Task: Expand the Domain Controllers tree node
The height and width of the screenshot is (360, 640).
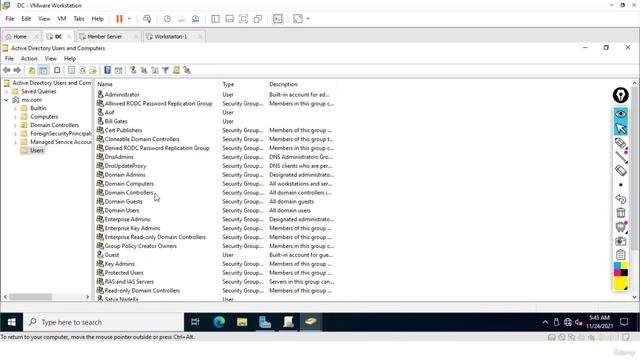Action: coord(15,125)
